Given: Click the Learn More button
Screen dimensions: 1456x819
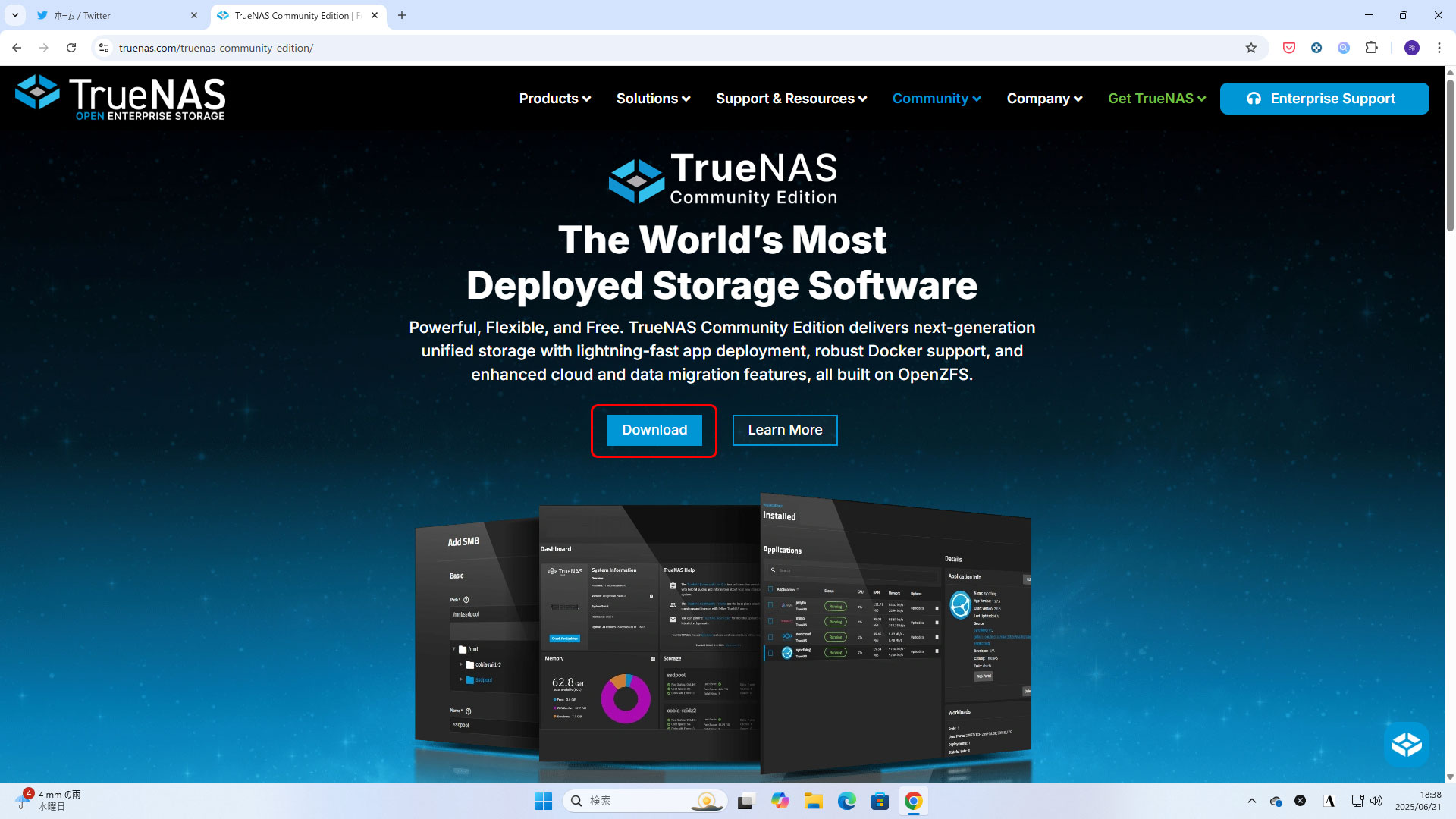Looking at the screenshot, I should [x=785, y=430].
